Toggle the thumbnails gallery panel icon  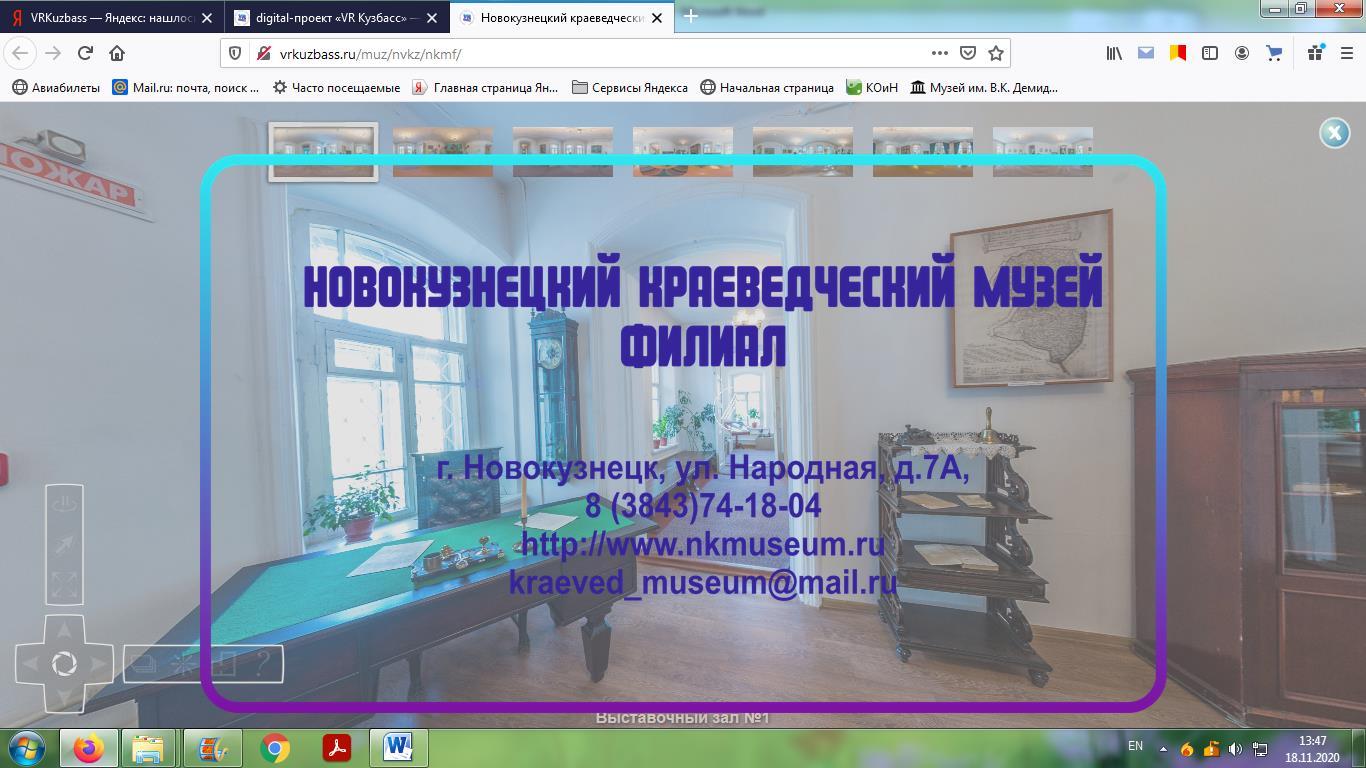point(144,664)
